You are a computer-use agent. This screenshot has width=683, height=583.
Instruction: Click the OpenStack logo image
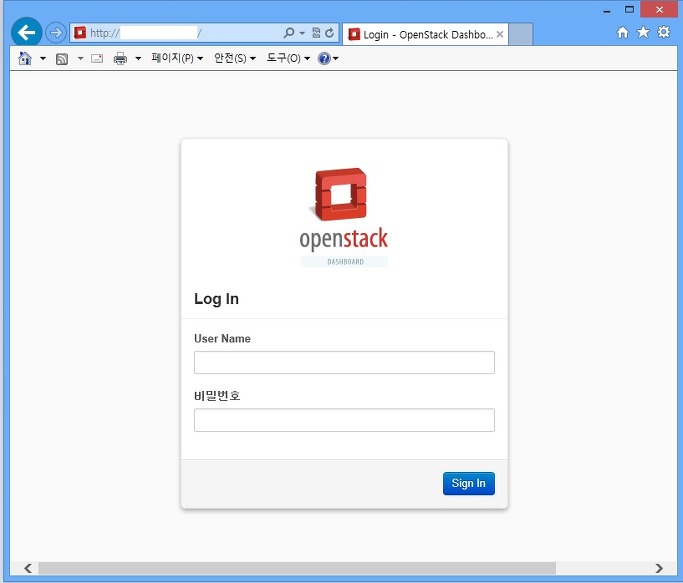tap(344, 217)
